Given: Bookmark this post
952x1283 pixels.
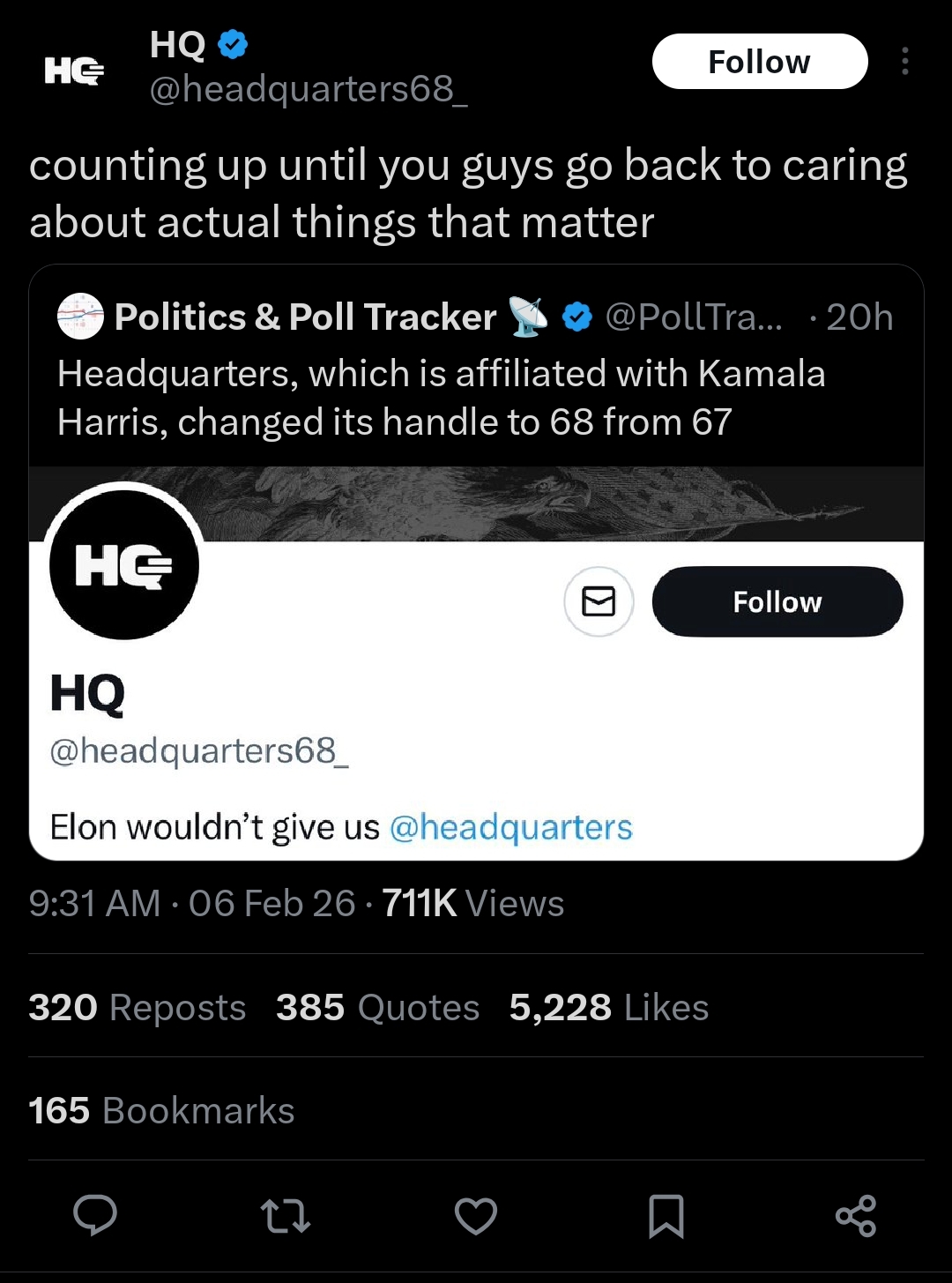Looking at the screenshot, I should [x=666, y=1215].
